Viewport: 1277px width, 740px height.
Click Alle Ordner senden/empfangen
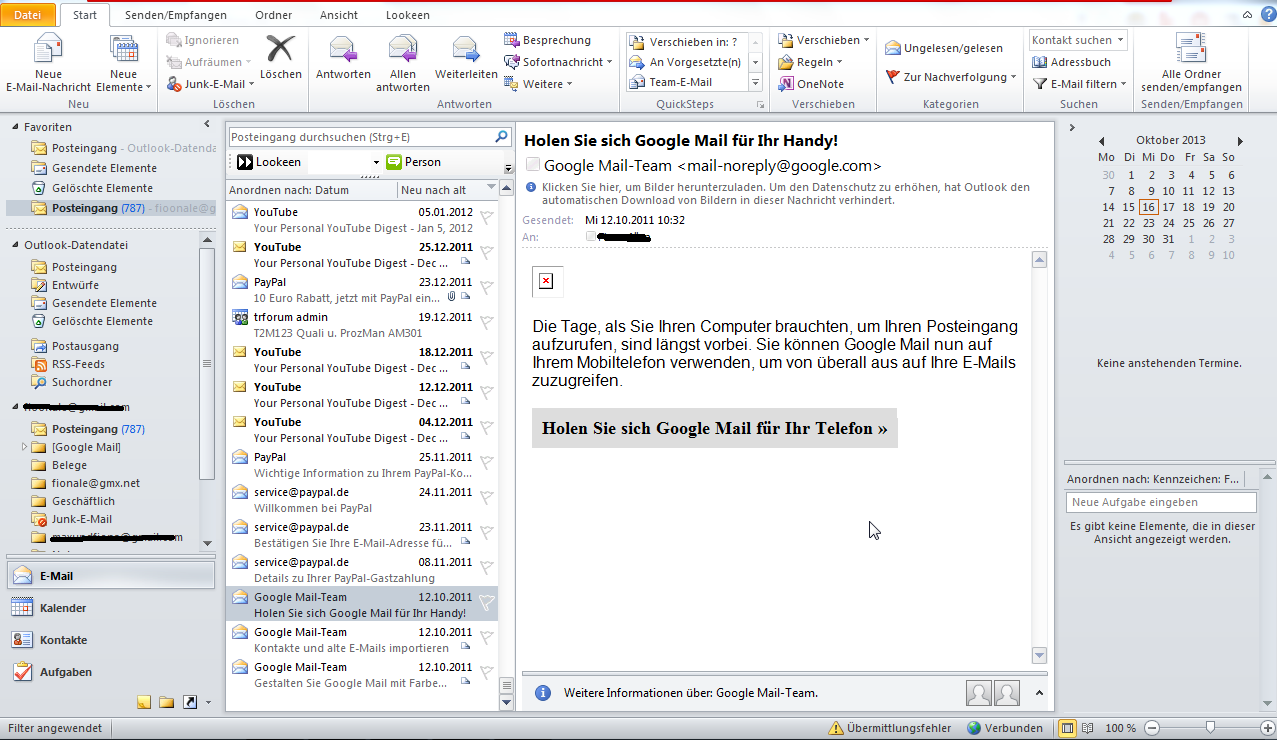1190,62
